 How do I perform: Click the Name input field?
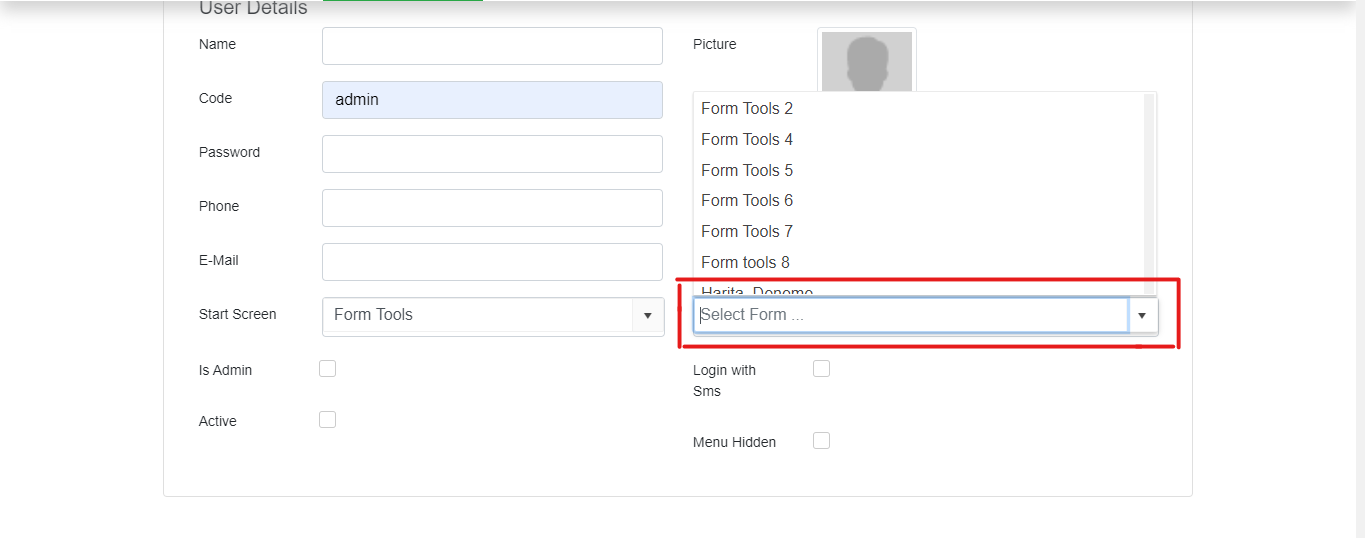tap(492, 46)
